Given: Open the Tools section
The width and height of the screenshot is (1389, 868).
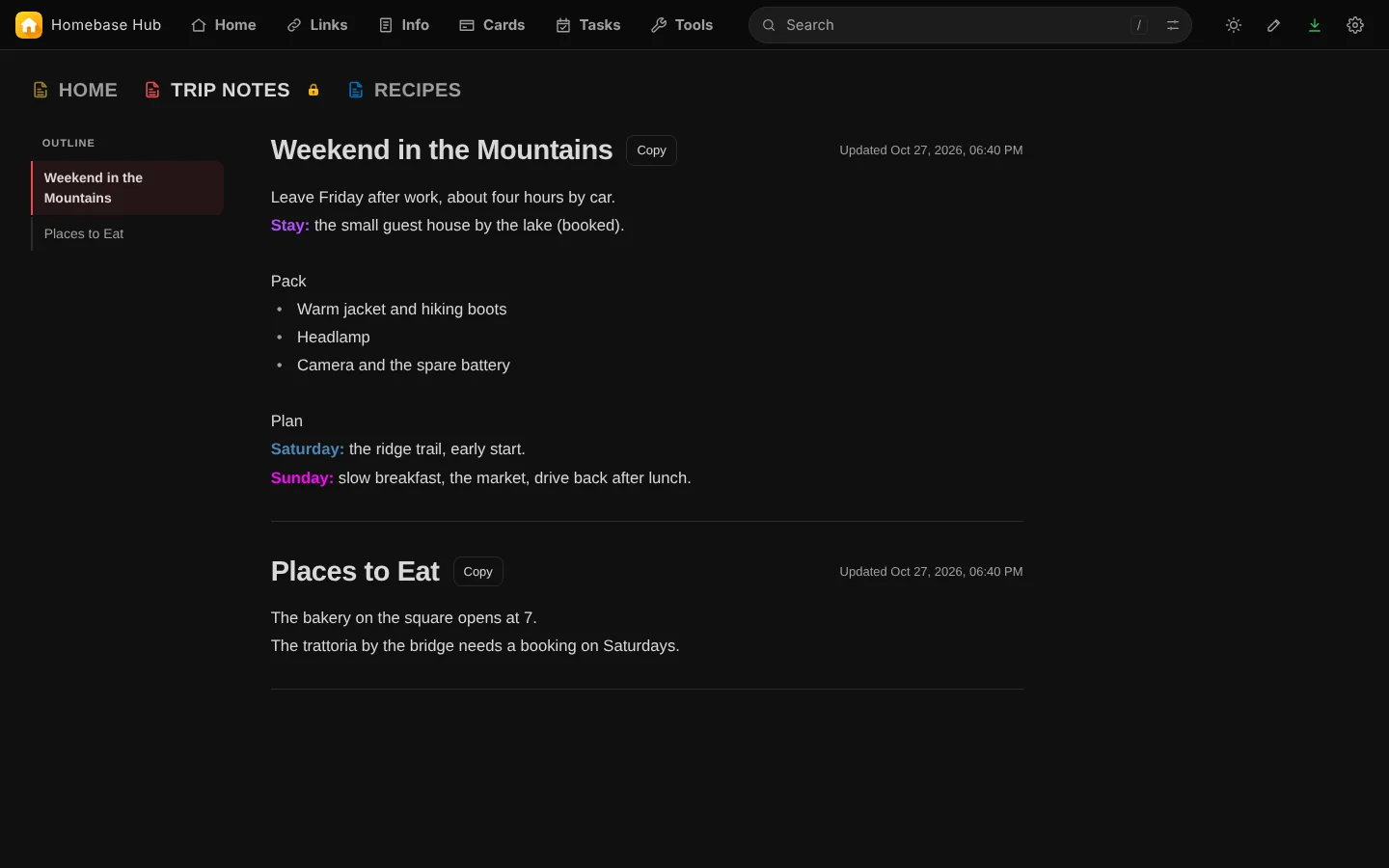Looking at the screenshot, I should pos(682,25).
